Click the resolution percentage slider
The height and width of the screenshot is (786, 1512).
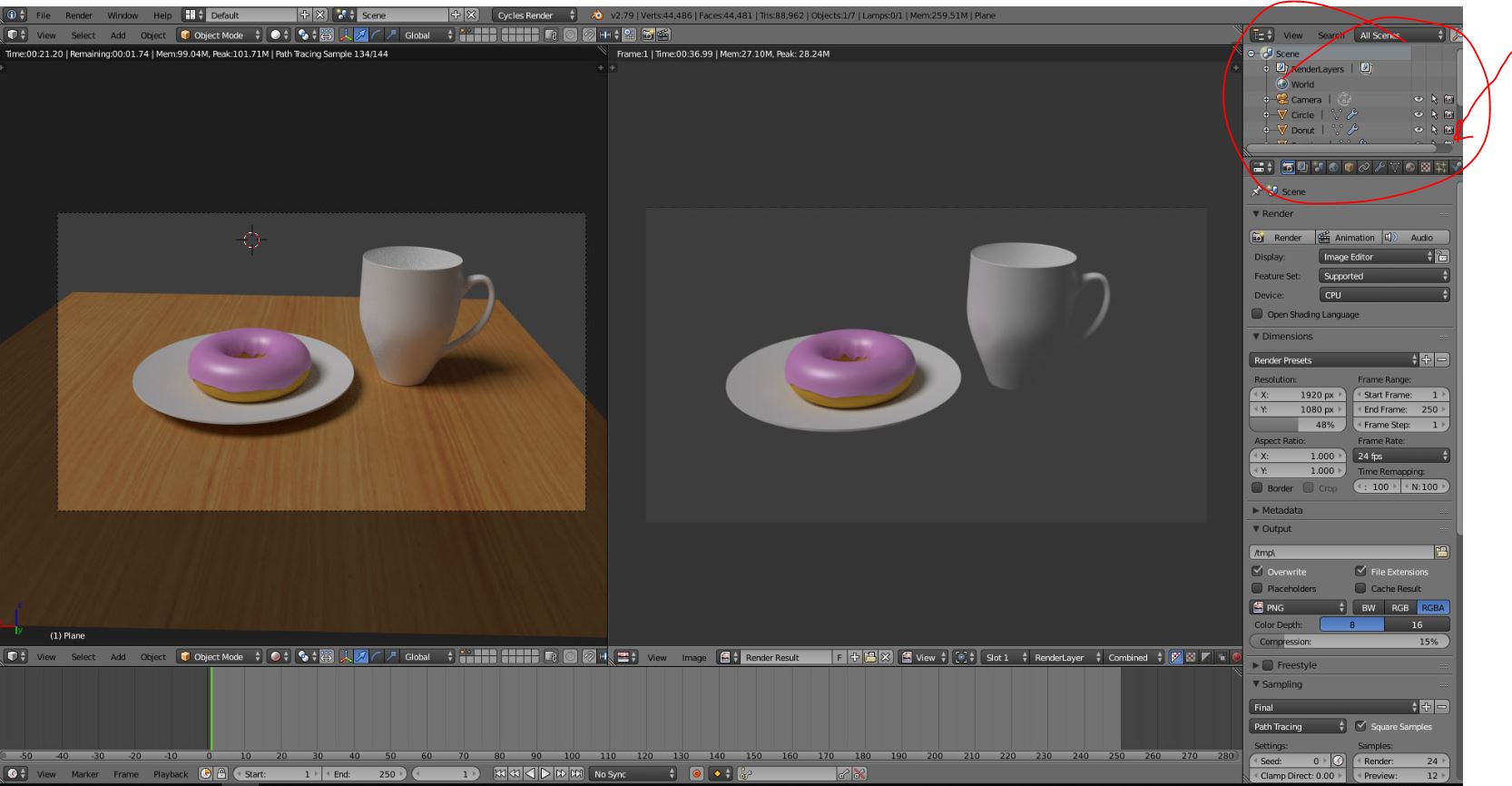click(x=1299, y=425)
